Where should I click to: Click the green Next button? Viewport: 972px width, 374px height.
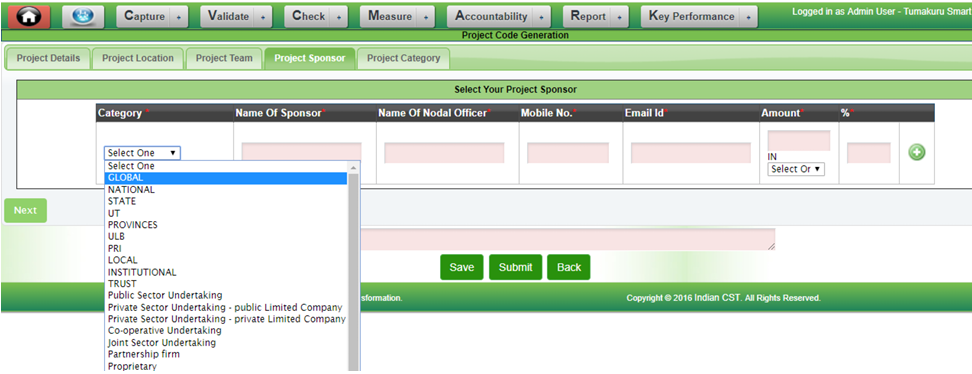[x=25, y=210]
